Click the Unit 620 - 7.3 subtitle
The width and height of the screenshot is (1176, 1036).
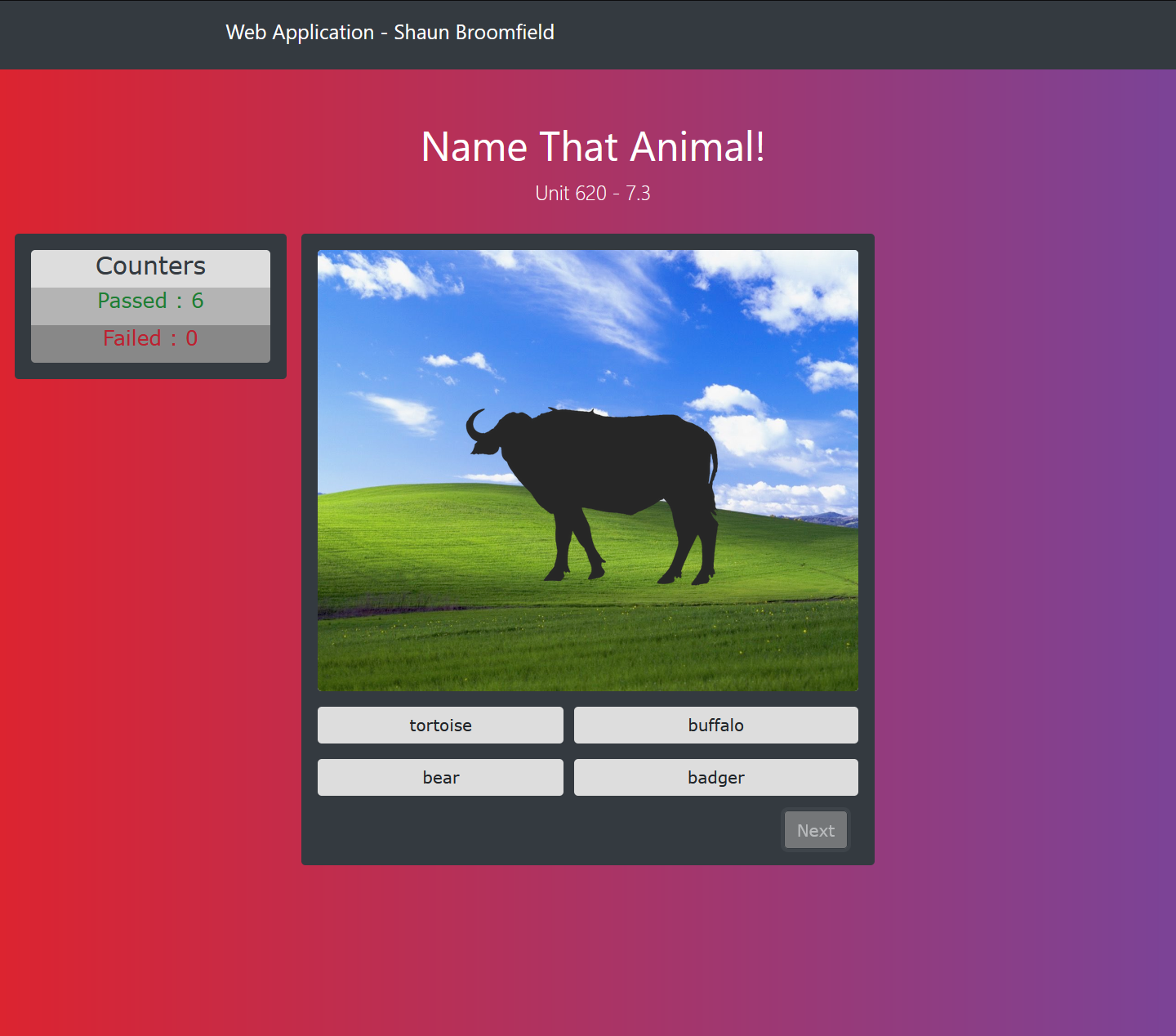coord(593,194)
